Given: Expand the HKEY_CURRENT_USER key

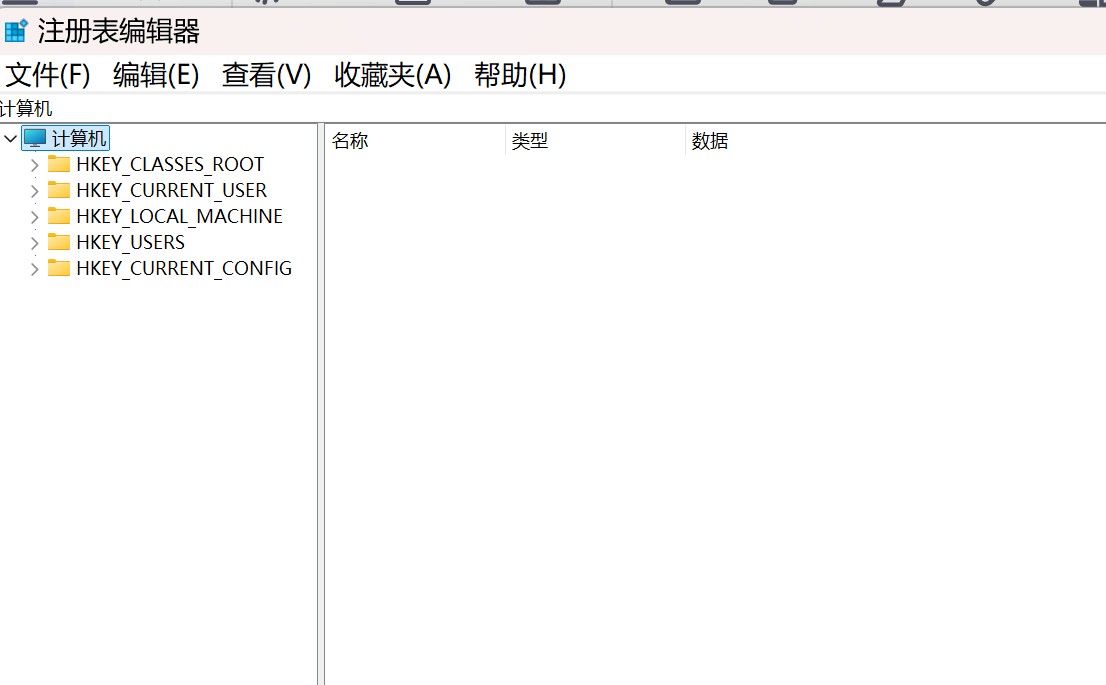Looking at the screenshot, I should 35,191.
